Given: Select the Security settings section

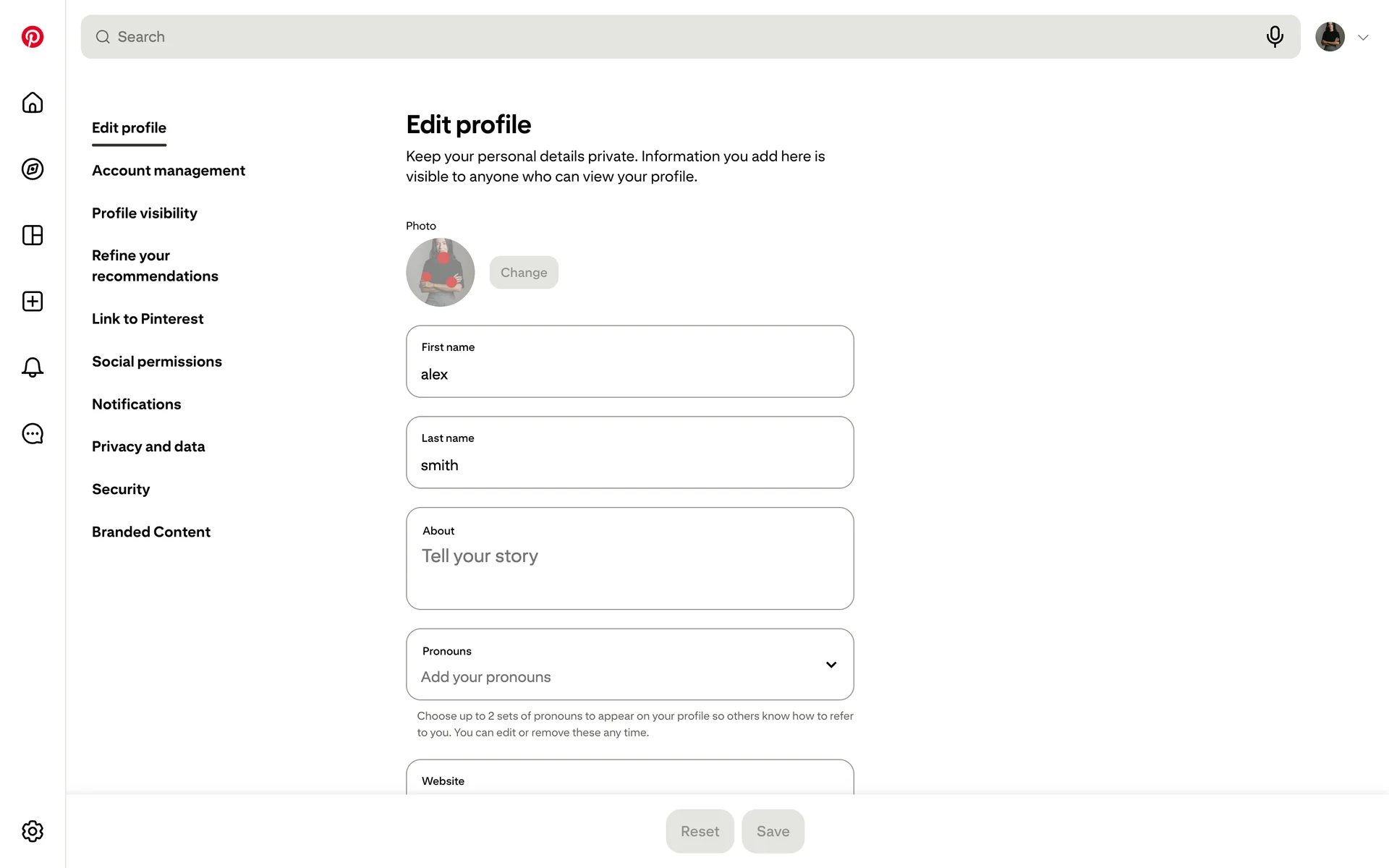Looking at the screenshot, I should click(x=121, y=490).
